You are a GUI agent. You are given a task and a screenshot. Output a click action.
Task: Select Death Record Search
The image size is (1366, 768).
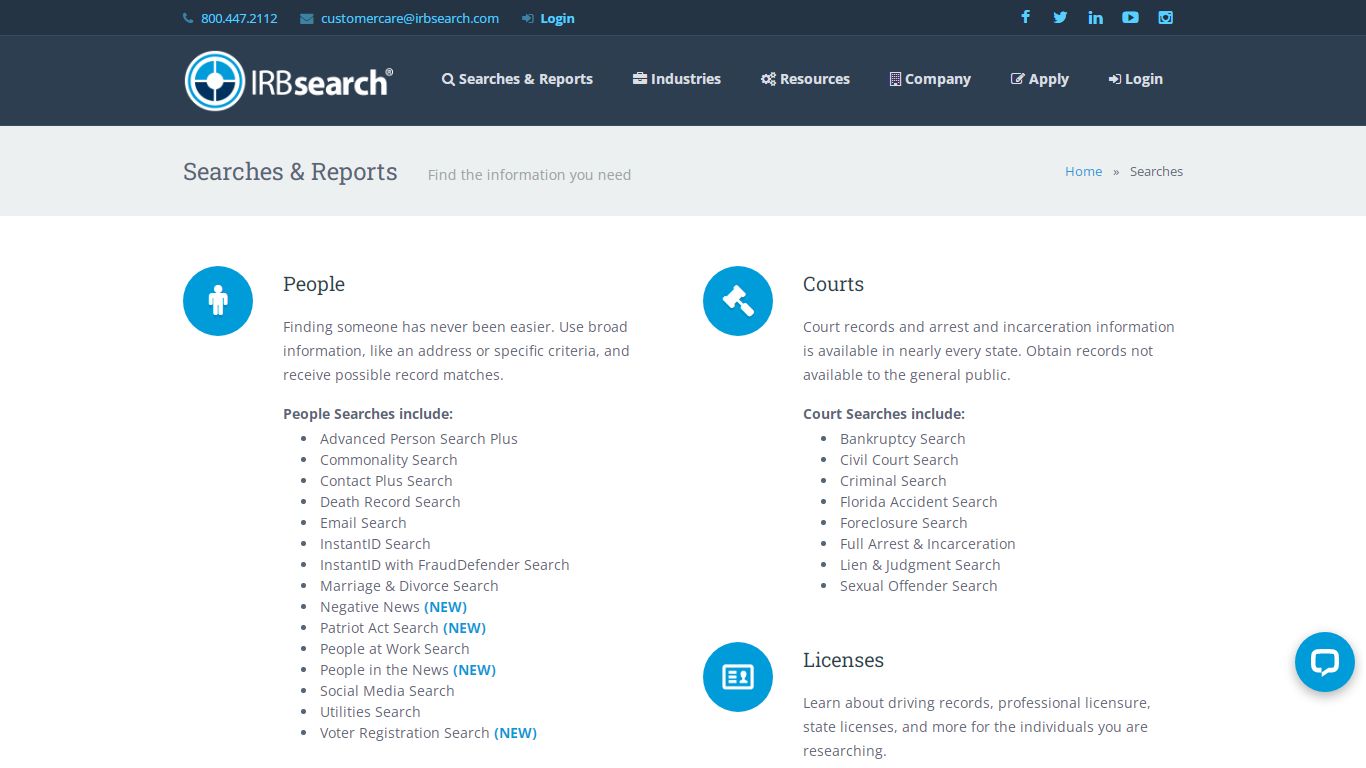tap(390, 502)
